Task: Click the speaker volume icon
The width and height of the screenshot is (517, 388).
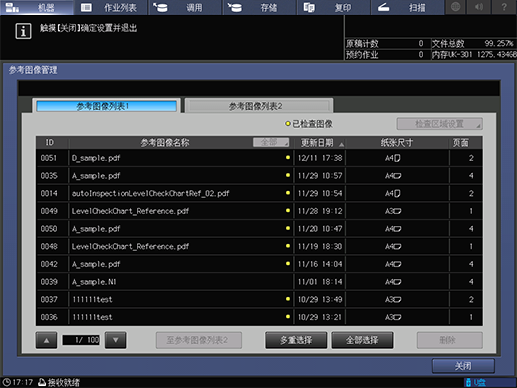Action: tap(479, 7)
